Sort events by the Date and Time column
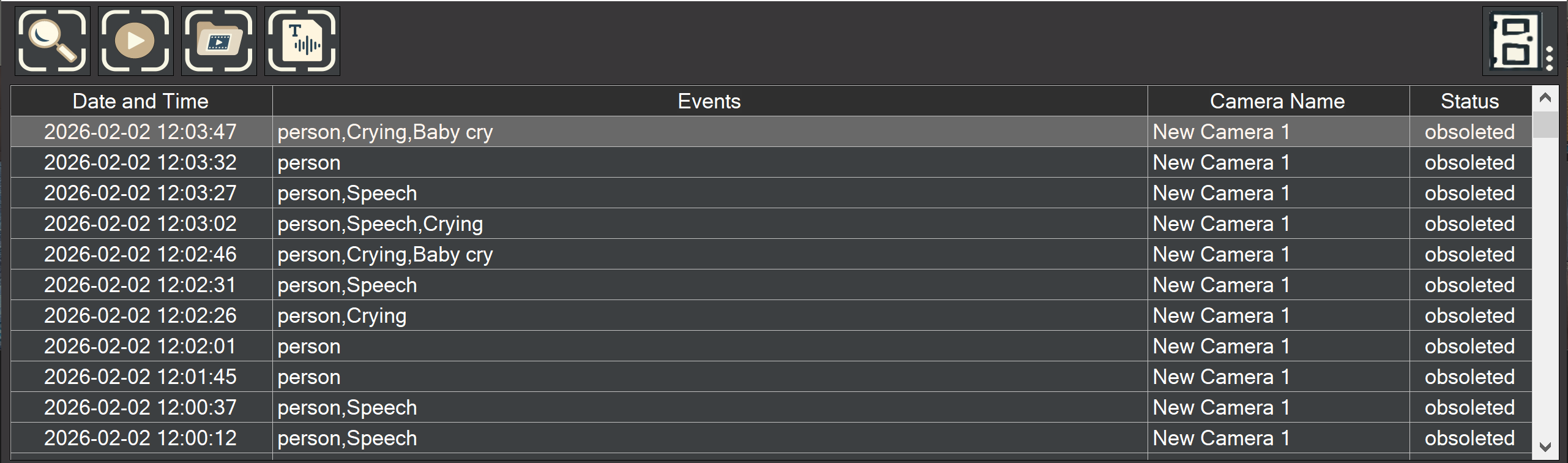This screenshot has height=463, width=1568. click(141, 100)
